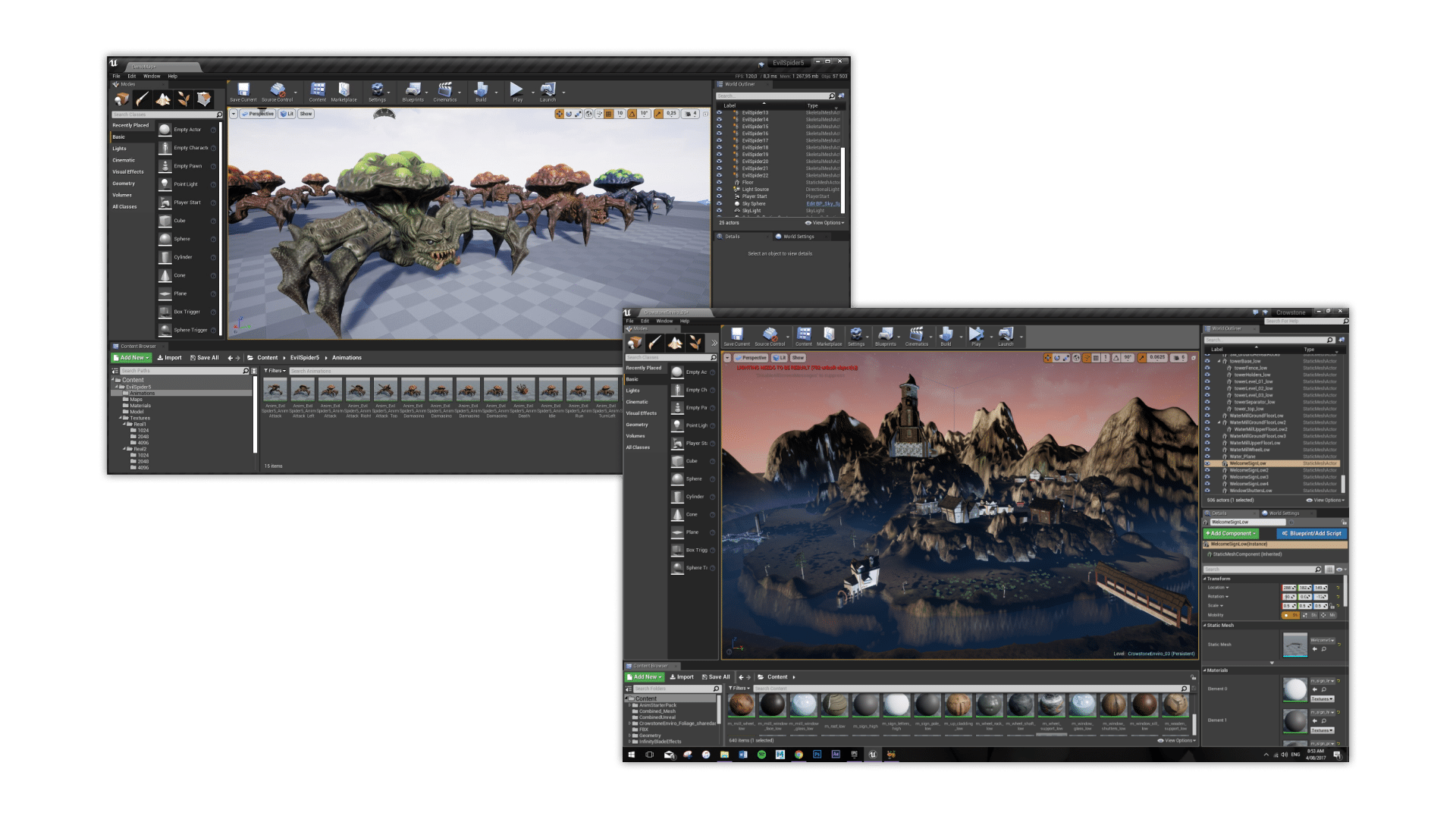The height and width of the screenshot is (819, 1456).
Task: Click Save Current in Crowstone window toolbar
Action: click(x=736, y=337)
